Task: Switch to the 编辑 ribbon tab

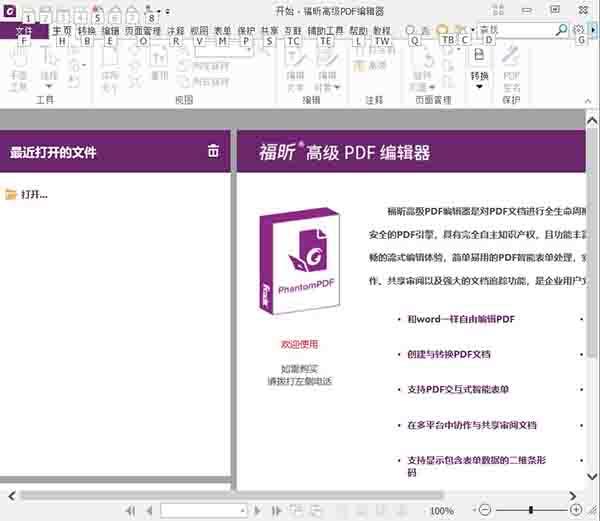Action: (x=110, y=31)
